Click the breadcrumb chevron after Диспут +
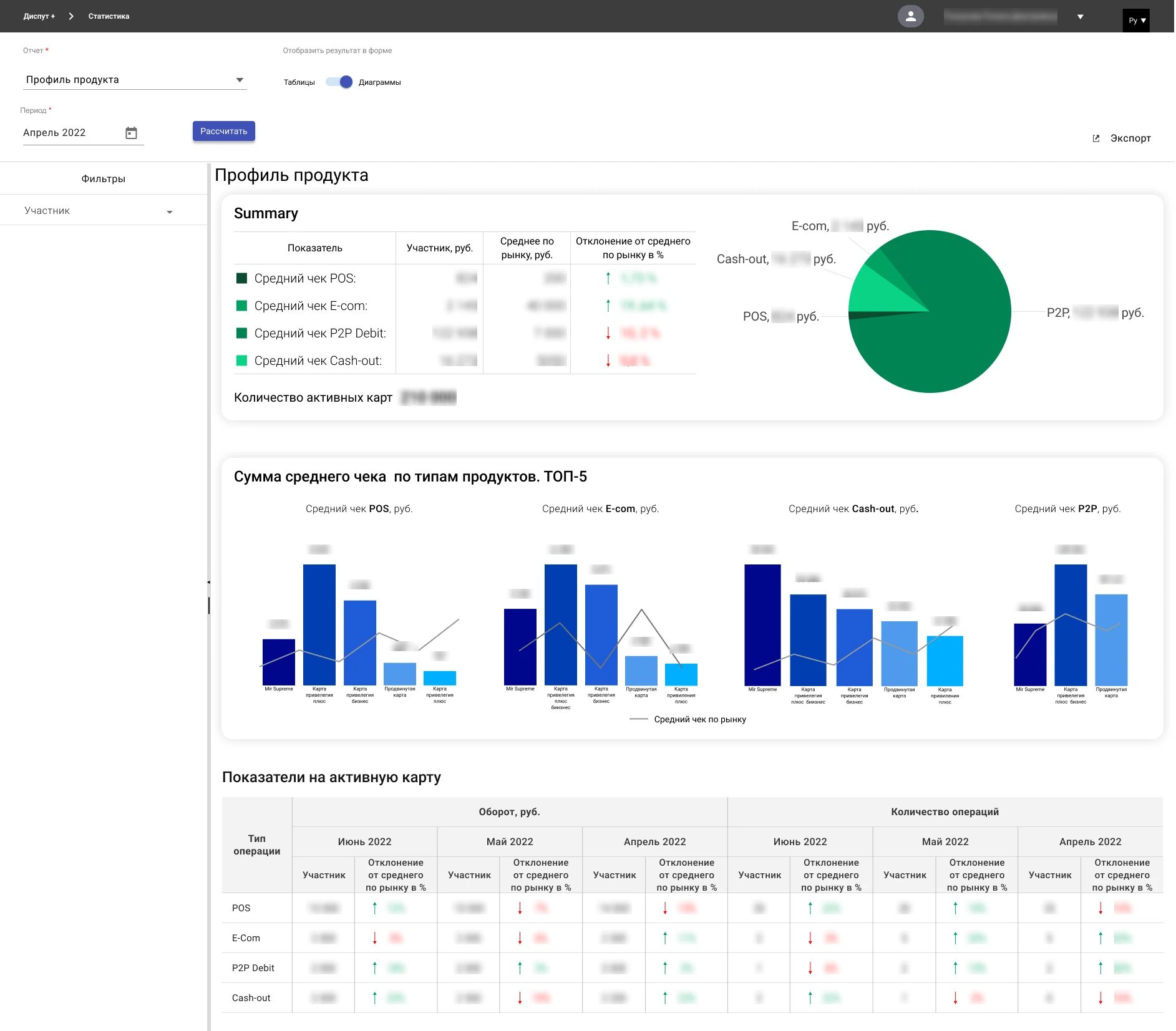Viewport: 1176px width, 1031px height. coord(71,16)
